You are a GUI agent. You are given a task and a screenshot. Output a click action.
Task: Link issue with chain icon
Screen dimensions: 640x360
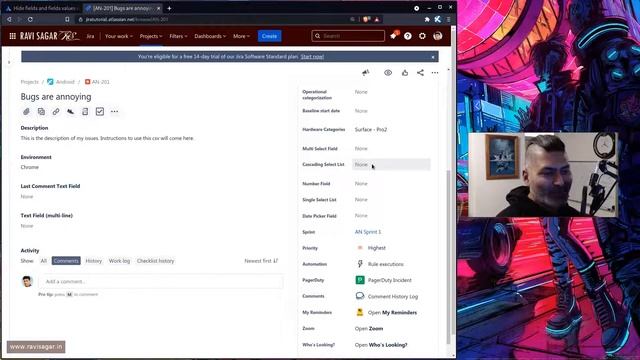pyautogui.click(x=56, y=111)
